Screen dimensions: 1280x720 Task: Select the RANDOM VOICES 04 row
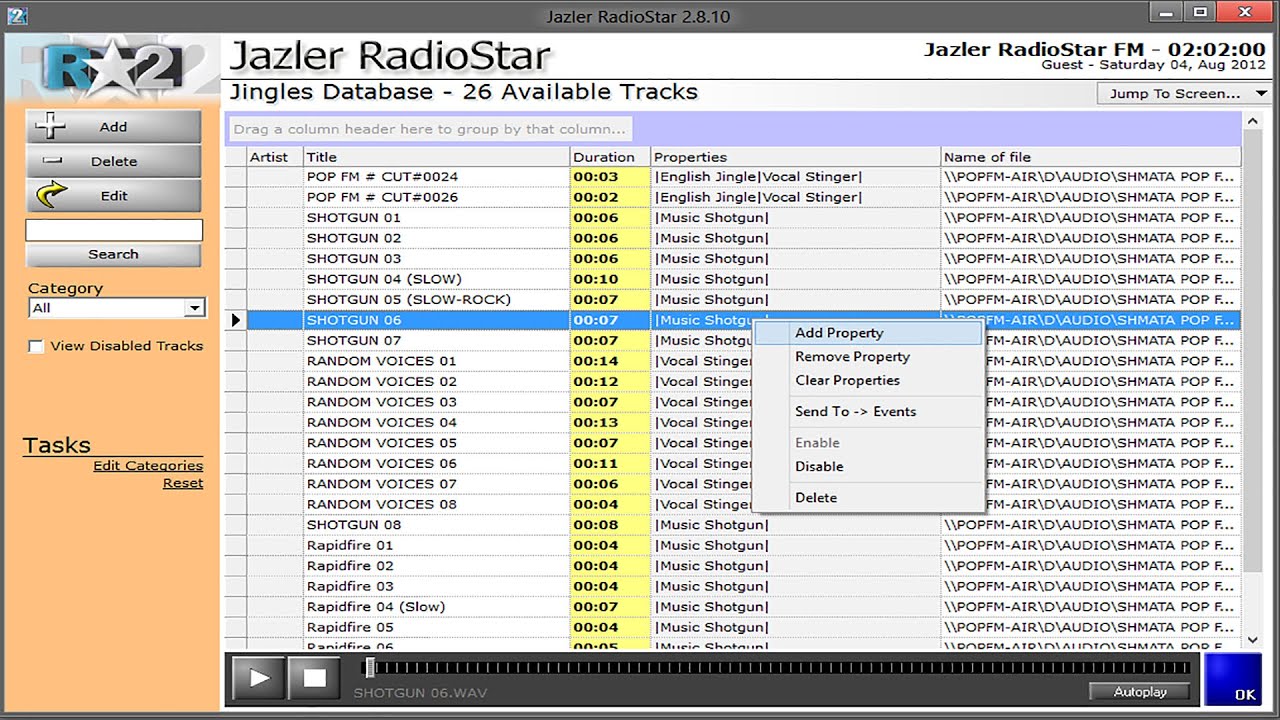pos(732,423)
